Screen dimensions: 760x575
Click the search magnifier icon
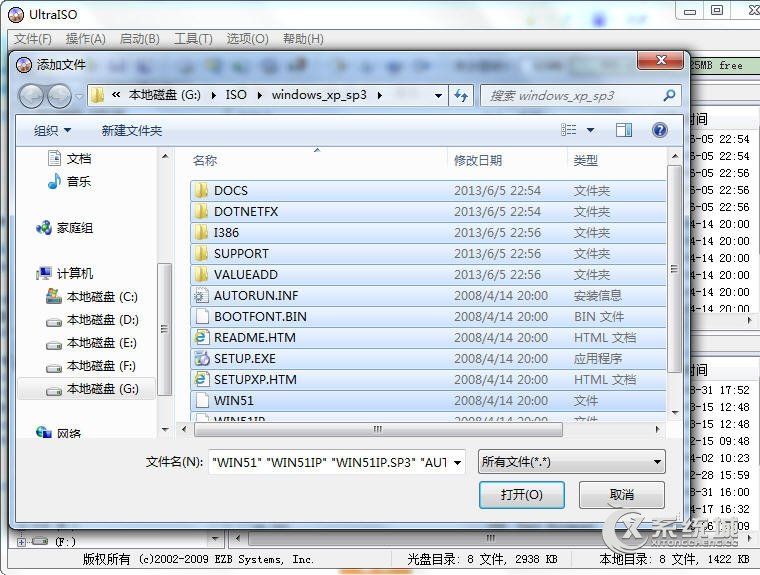pyautogui.click(x=669, y=95)
